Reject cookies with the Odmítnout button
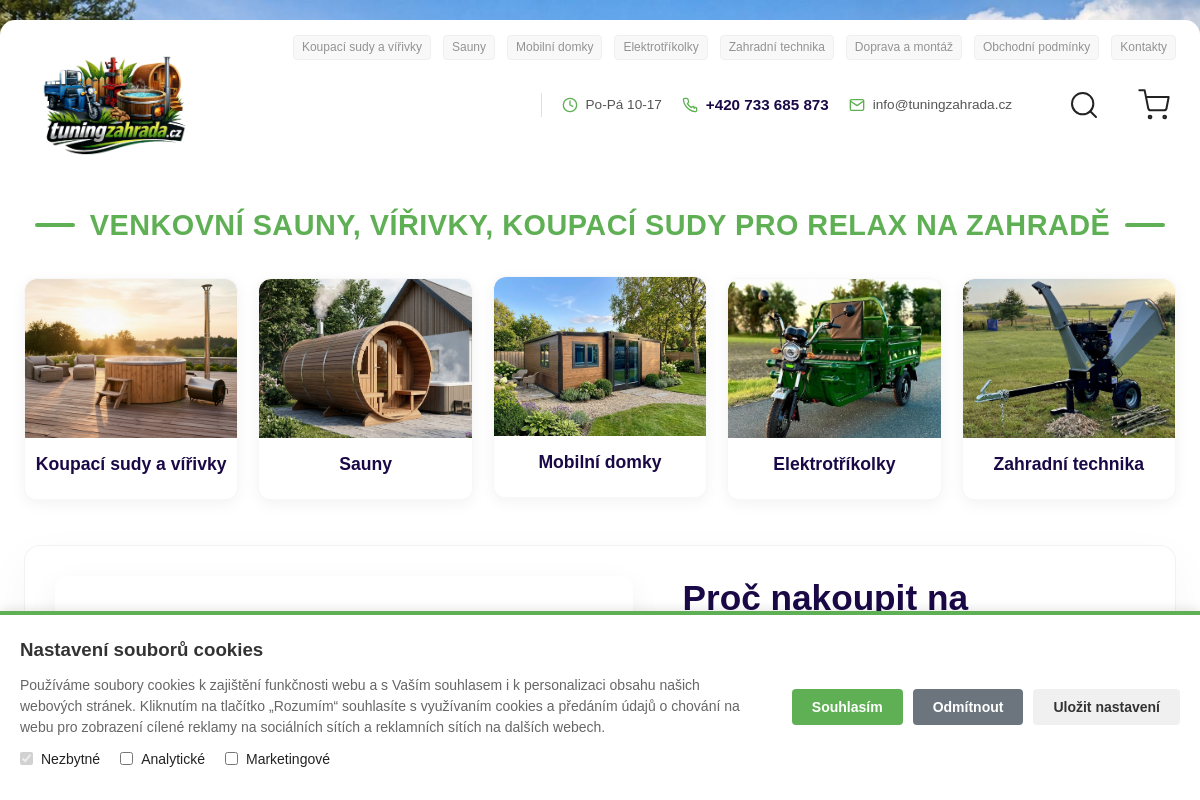Screen dimensions: 1200x800 (968, 707)
